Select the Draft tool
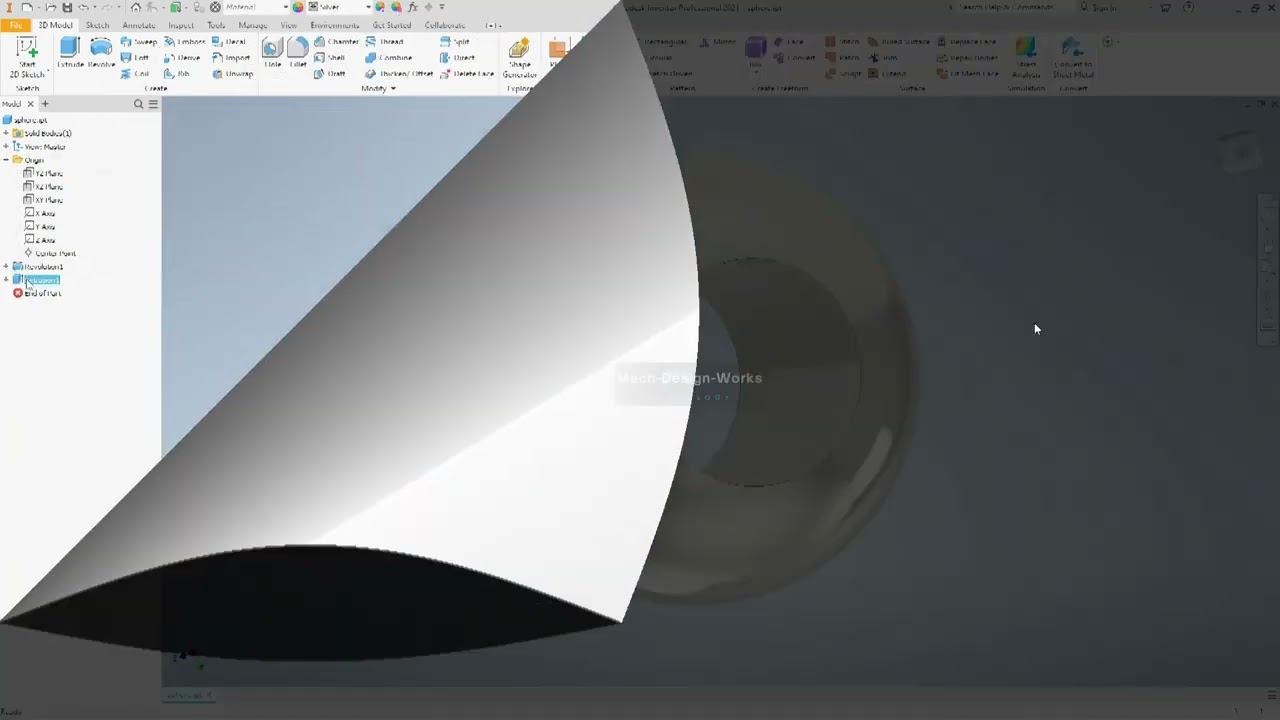The image size is (1280, 720). point(329,74)
